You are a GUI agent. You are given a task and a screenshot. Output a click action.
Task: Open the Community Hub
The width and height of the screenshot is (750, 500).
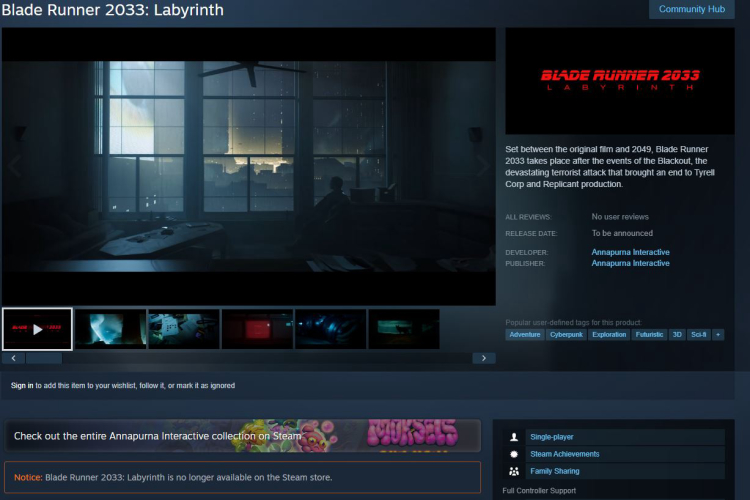click(692, 9)
